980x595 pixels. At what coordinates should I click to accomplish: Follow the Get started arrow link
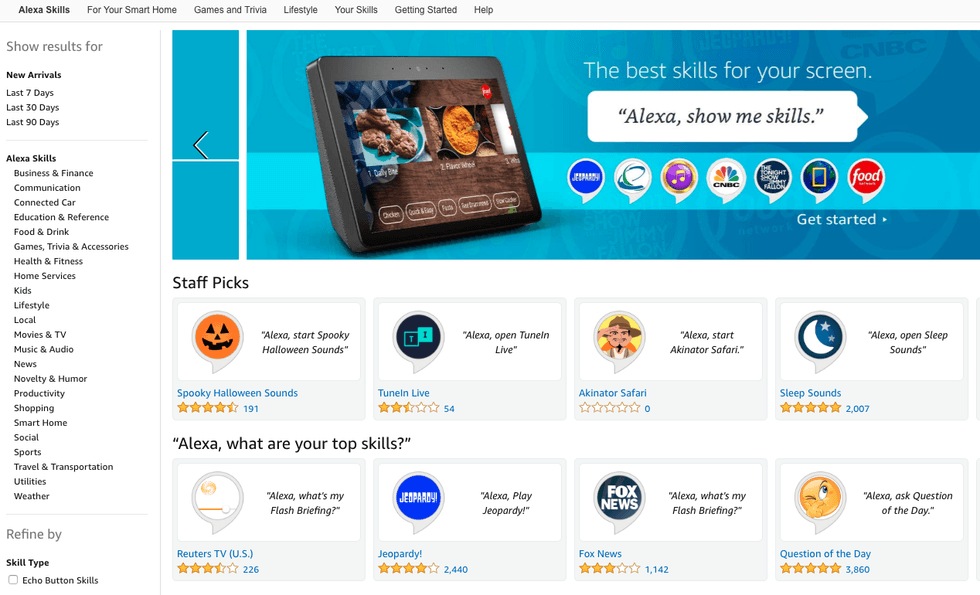(841, 219)
